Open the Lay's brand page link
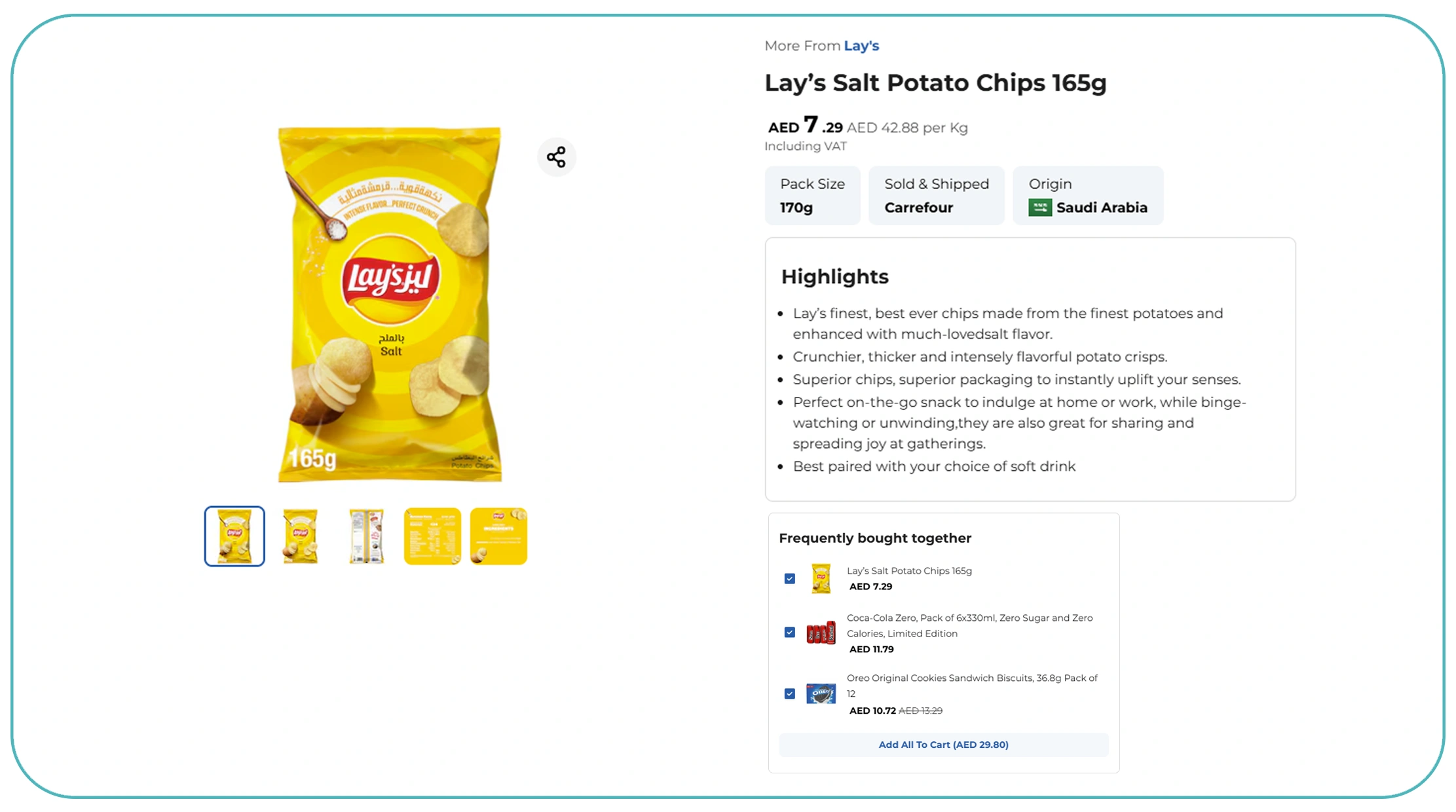This screenshot has height=812, width=1456. [861, 45]
